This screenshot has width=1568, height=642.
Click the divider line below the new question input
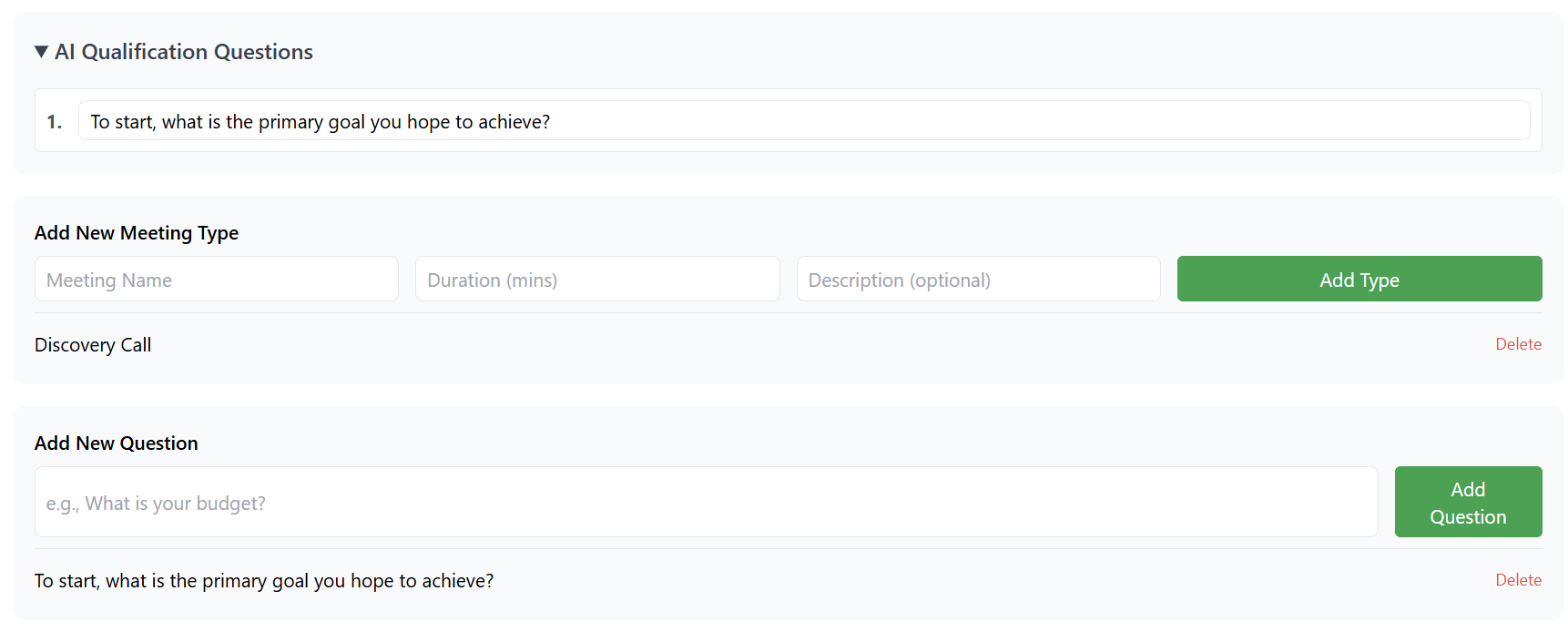tap(788, 549)
